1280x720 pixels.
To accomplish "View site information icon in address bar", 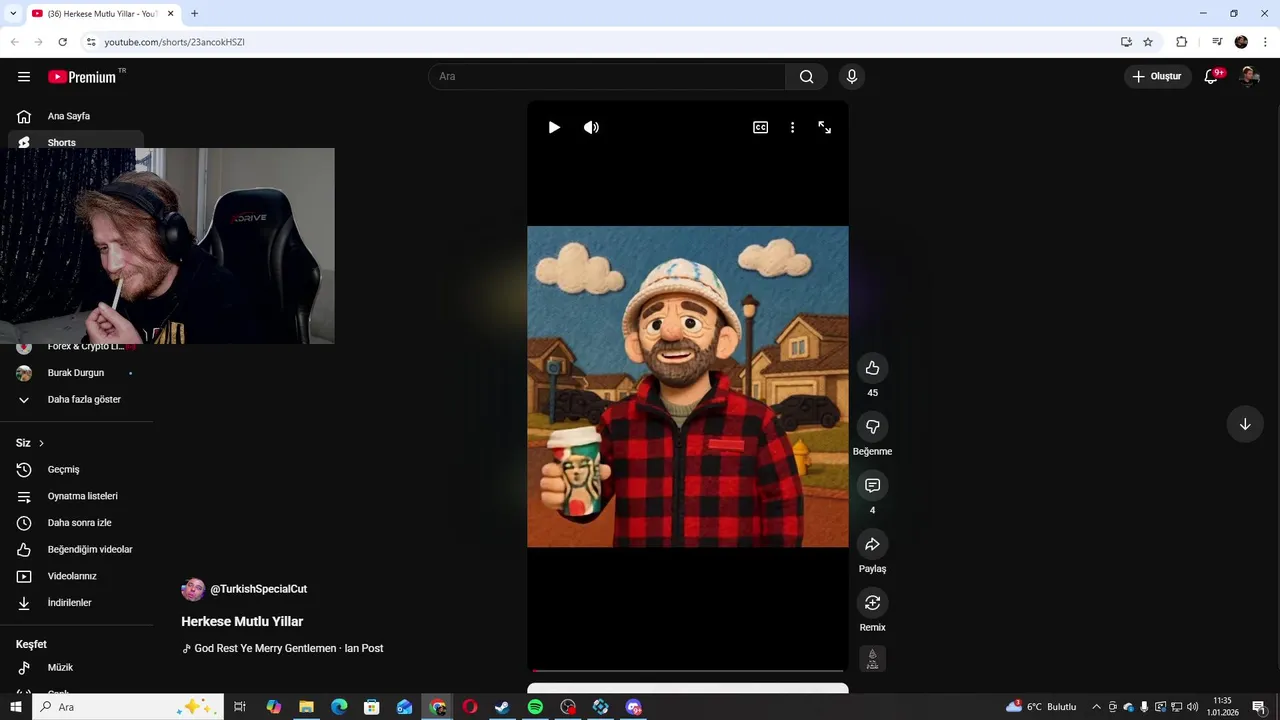I will click(x=91, y=42).
